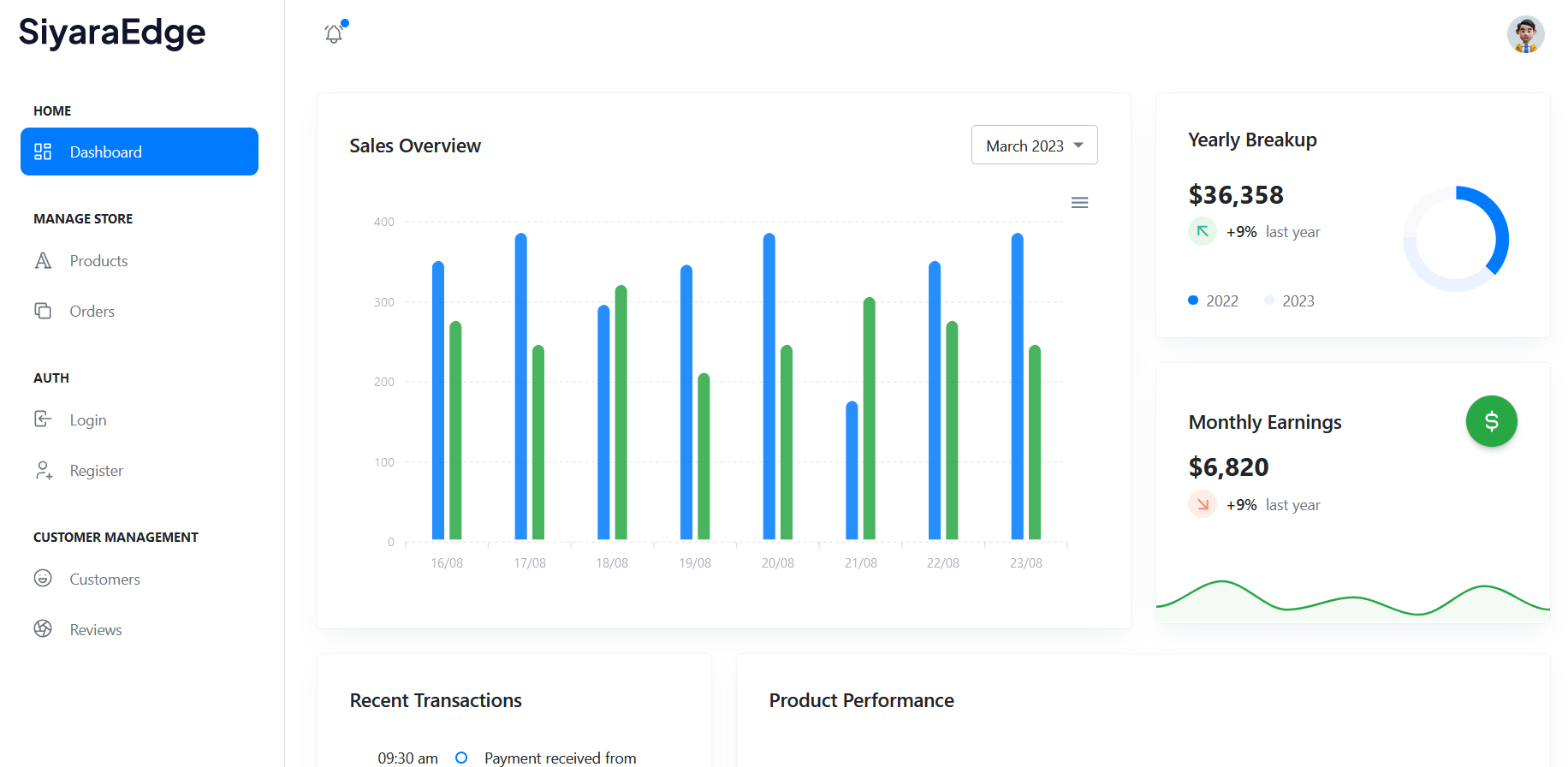1568x767 pixels.
Task: Click the Register user-plus icon
Action: click(44, 470)
